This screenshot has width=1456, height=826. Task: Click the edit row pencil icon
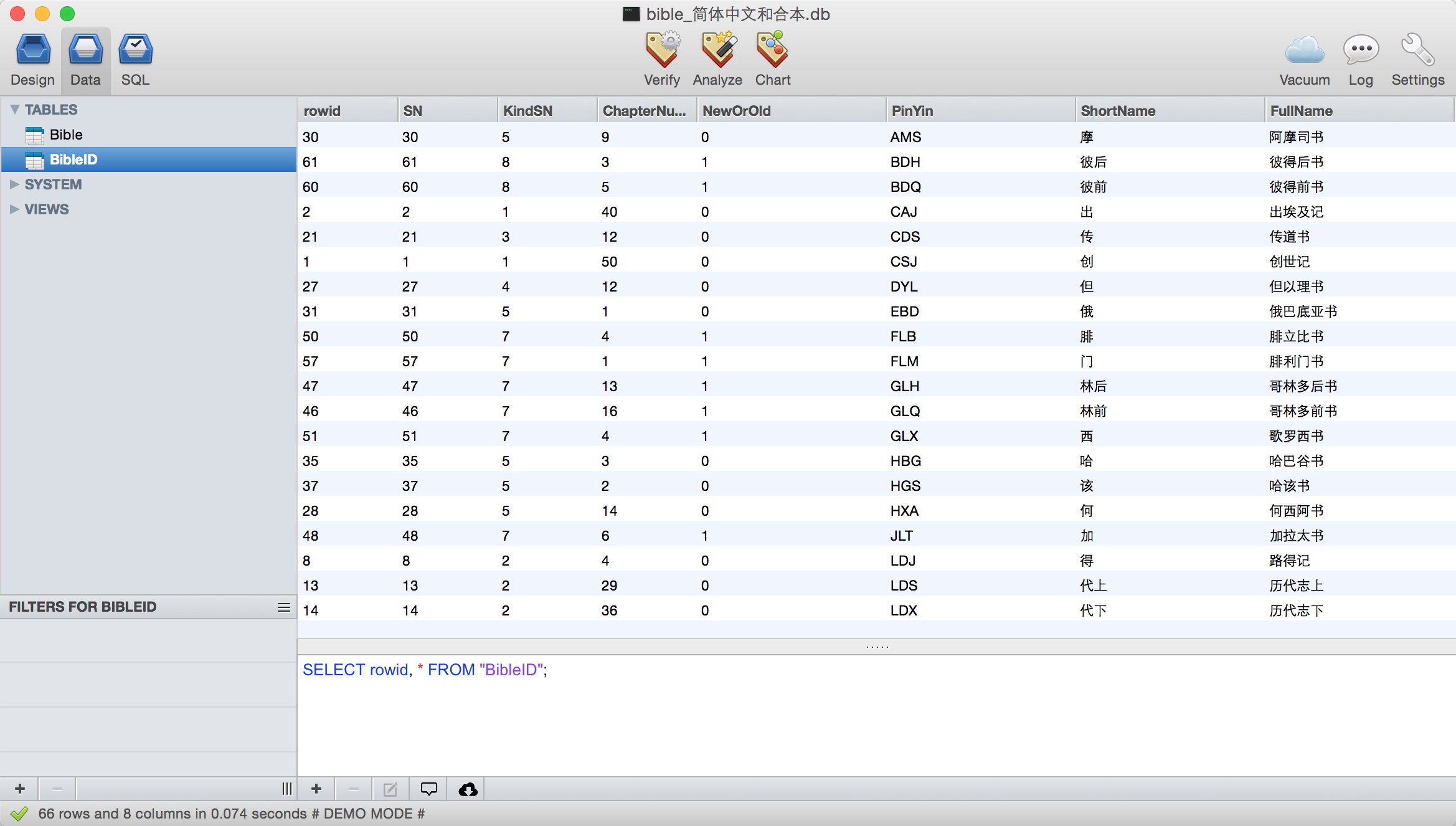pyautogui.click(x=390, y=789)
